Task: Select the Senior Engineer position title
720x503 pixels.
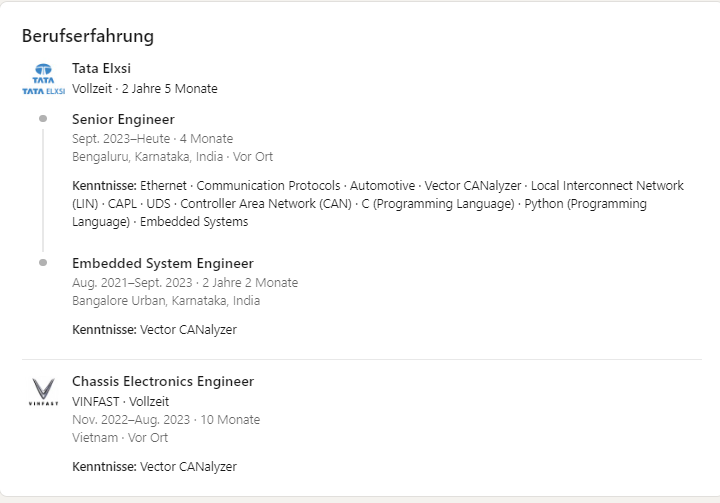Action: coord(123,119)
